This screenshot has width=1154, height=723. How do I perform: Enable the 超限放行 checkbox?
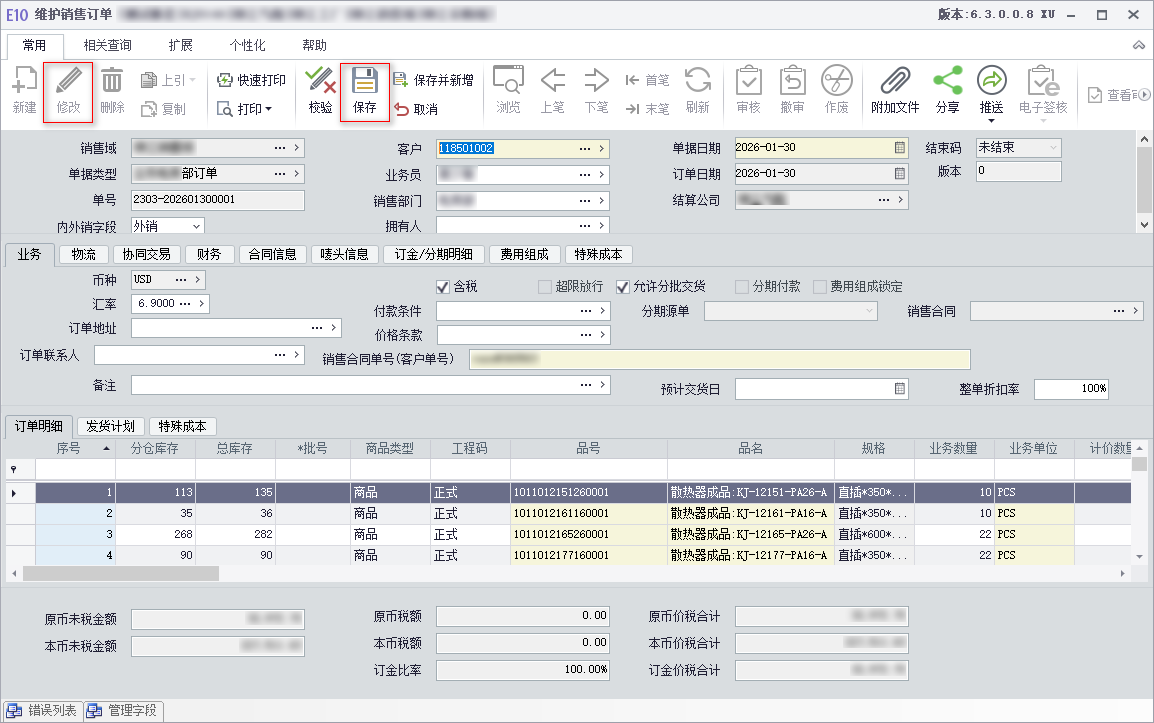coord(545,287)
